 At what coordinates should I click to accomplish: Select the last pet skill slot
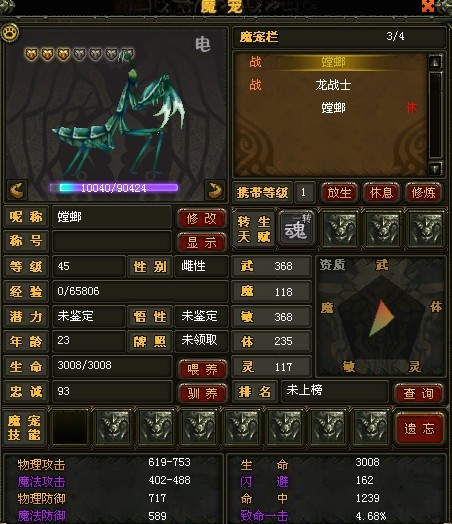[371, 427]
